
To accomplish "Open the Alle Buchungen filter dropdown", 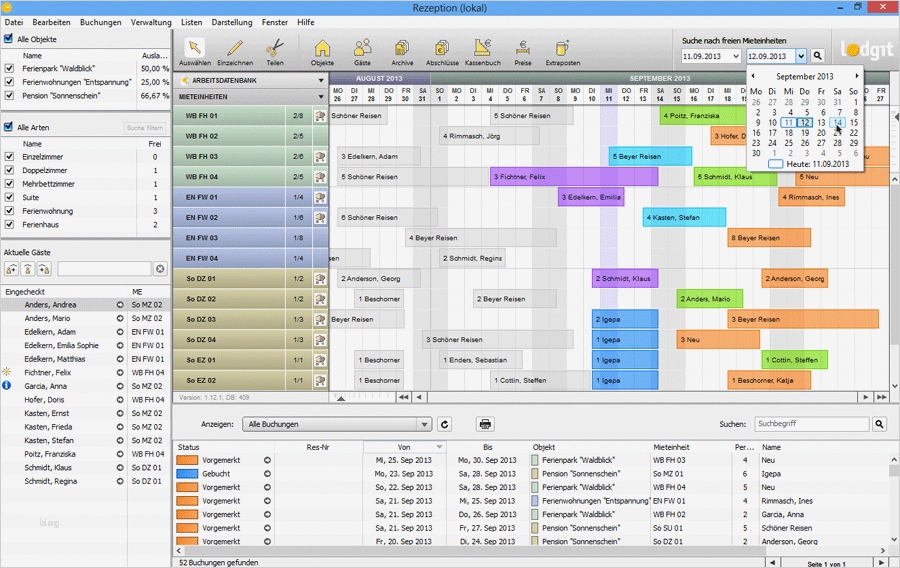I will tap(336, 425).
